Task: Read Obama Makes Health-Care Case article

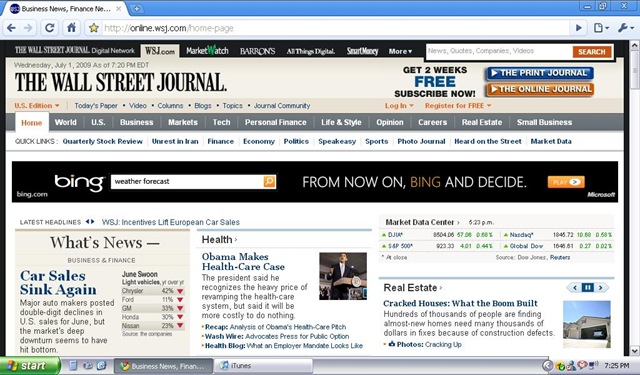Action: tap(243, 262)
